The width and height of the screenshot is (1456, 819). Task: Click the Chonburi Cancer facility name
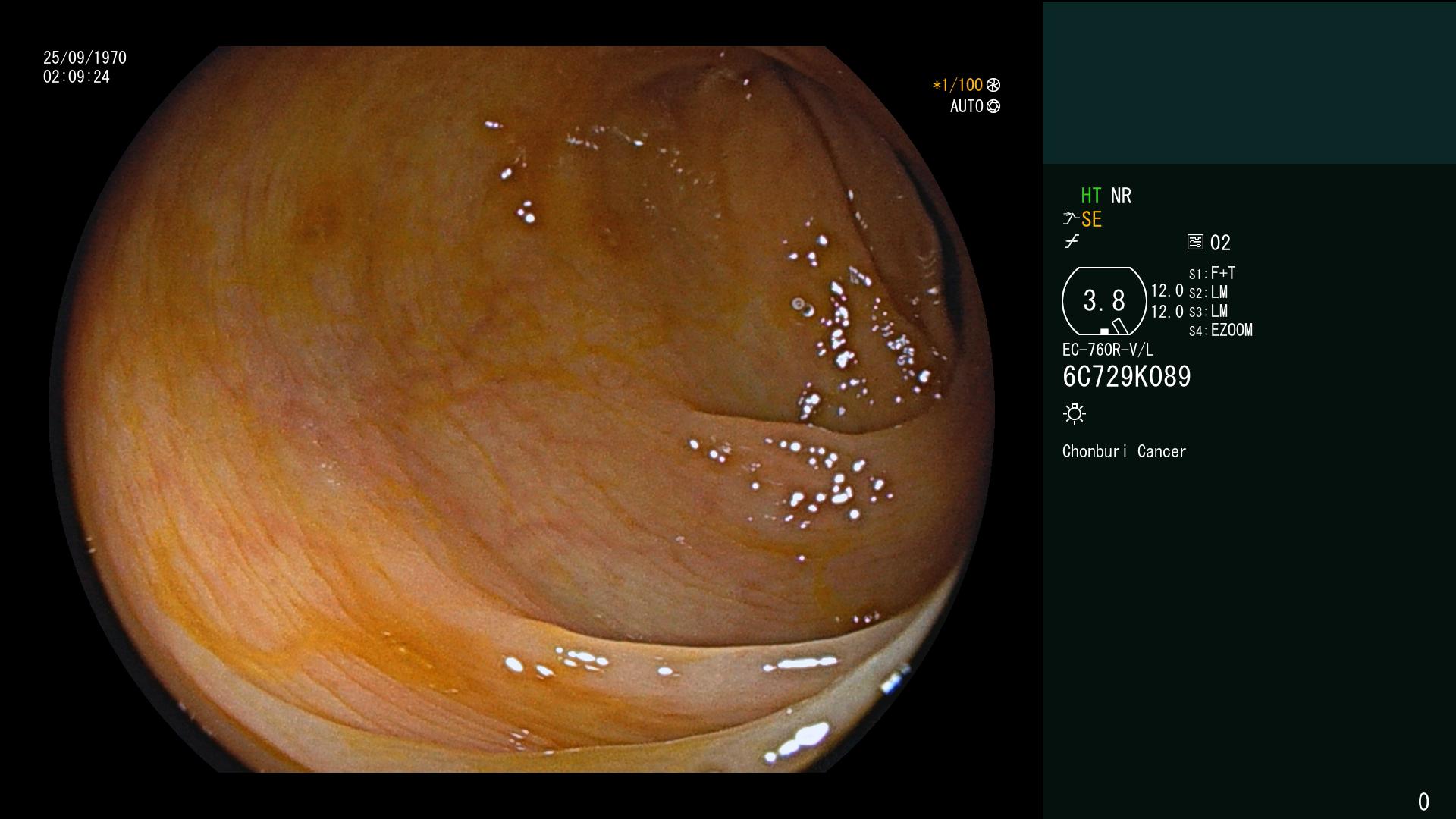pos(1125,451)
